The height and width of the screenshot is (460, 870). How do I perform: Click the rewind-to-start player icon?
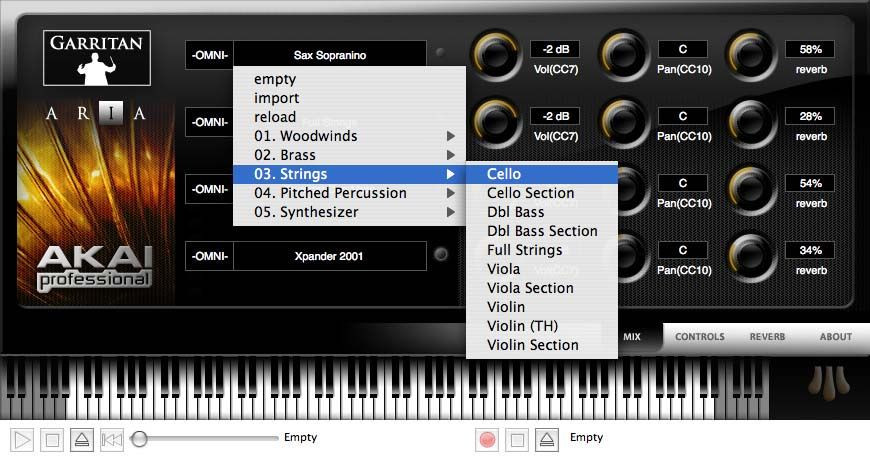coord(112,439)
